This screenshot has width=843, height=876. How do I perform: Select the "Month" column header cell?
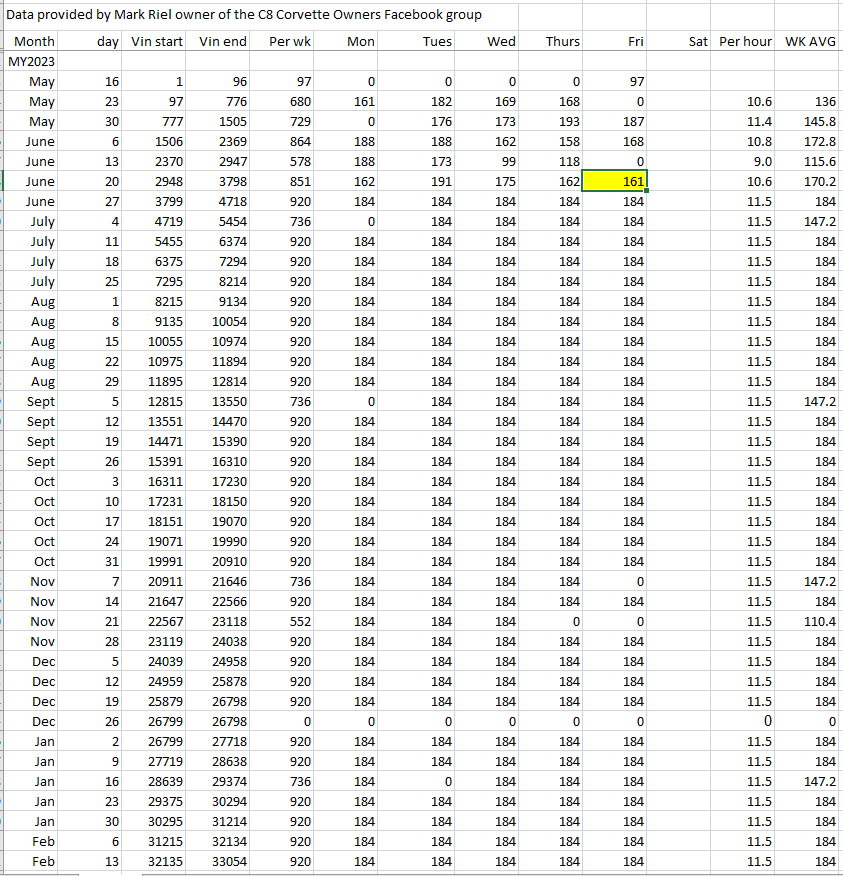34,42
